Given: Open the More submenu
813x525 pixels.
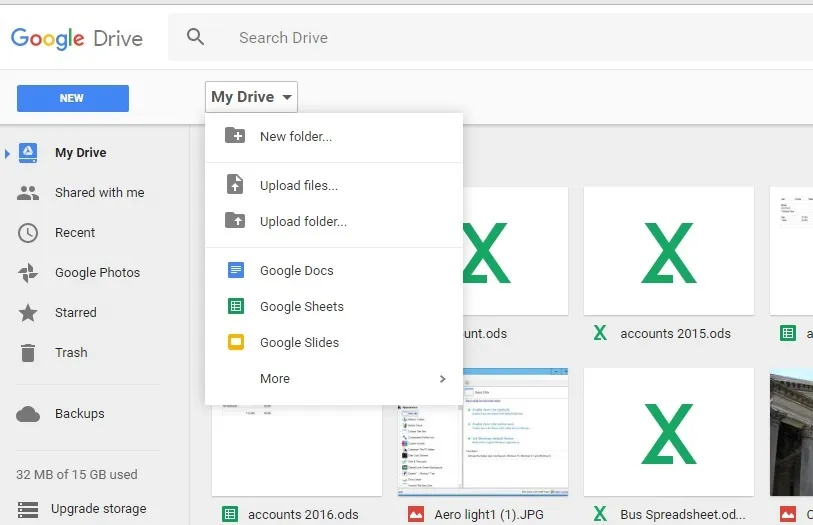Looking at the screenshot, I should click(x=334, y=378).
